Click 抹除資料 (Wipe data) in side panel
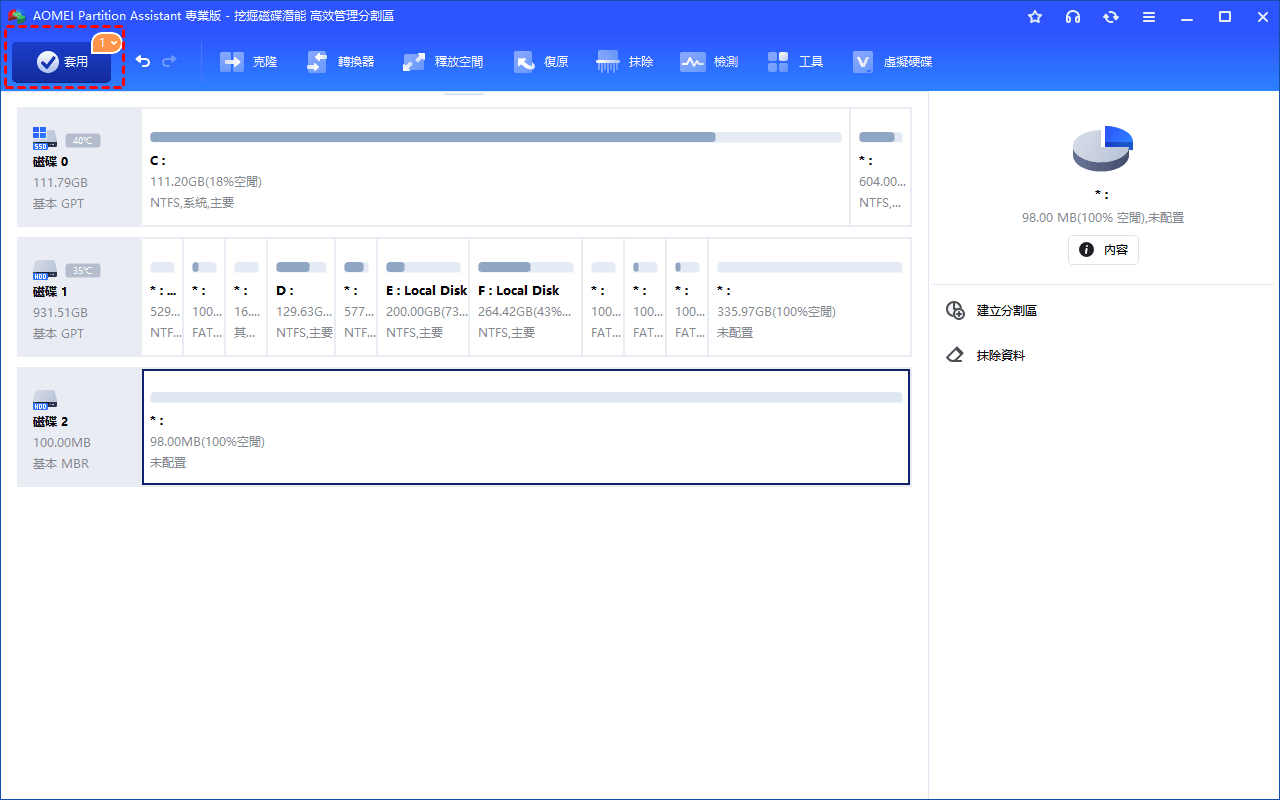This screenshot has height=800, width=1280. [1000, 356]
